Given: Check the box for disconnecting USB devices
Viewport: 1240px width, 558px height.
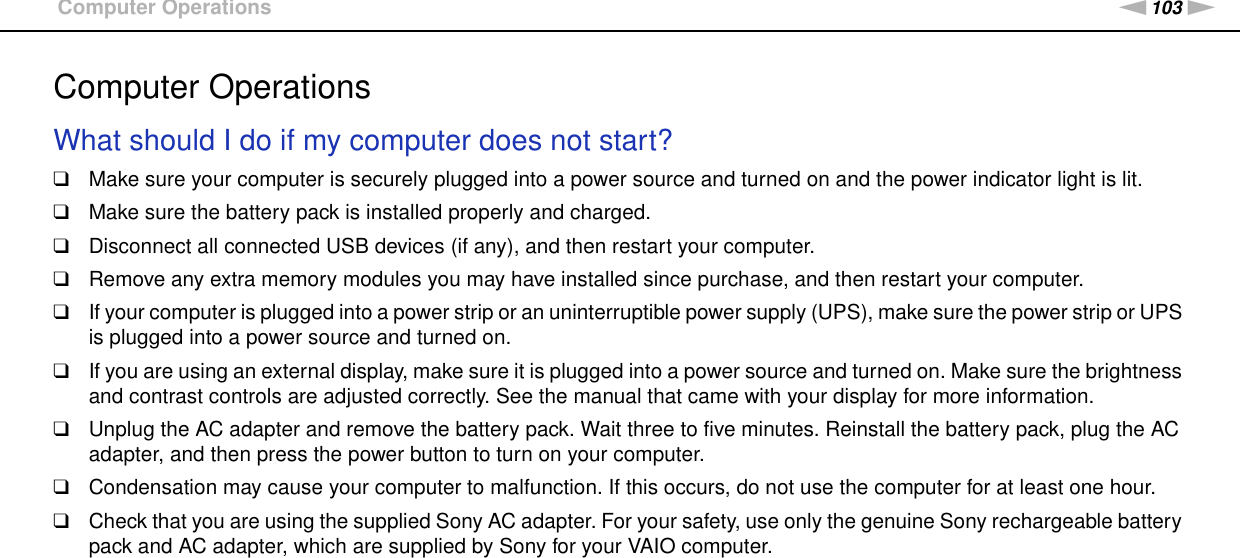Looking at the screenshot, I should click(62, 246).
